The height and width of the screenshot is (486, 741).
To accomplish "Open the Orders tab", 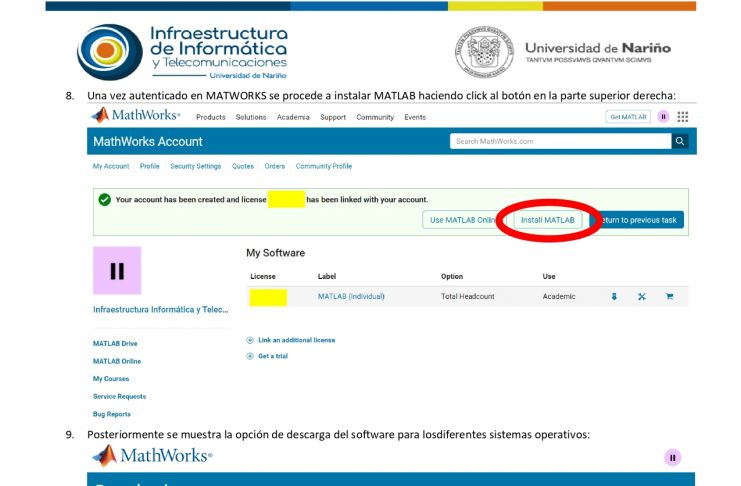I will click(x=275, y=166).
